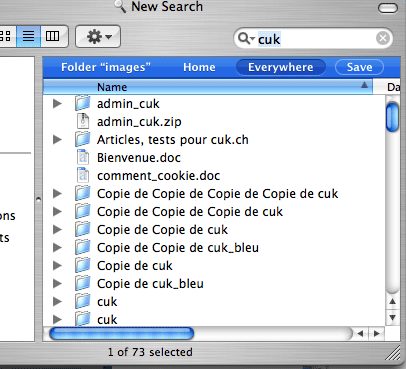This screenshot has width=406, height=369.
Task: Clear the search field text
Action: 383,38
